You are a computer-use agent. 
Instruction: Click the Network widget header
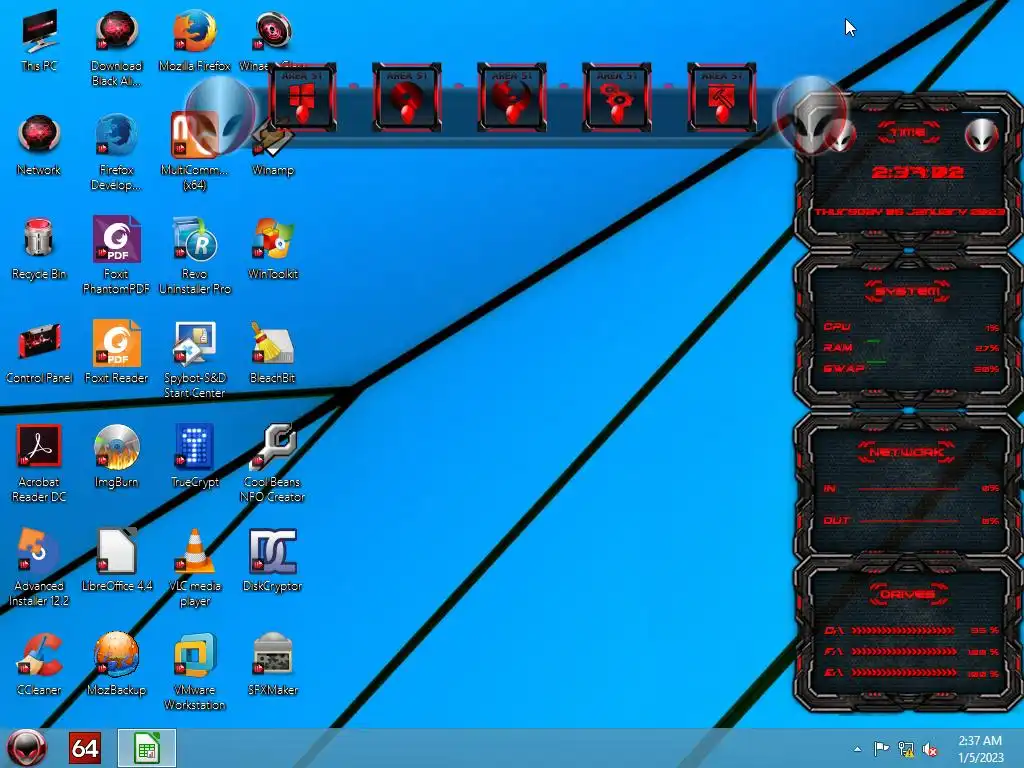click(907, 452)
